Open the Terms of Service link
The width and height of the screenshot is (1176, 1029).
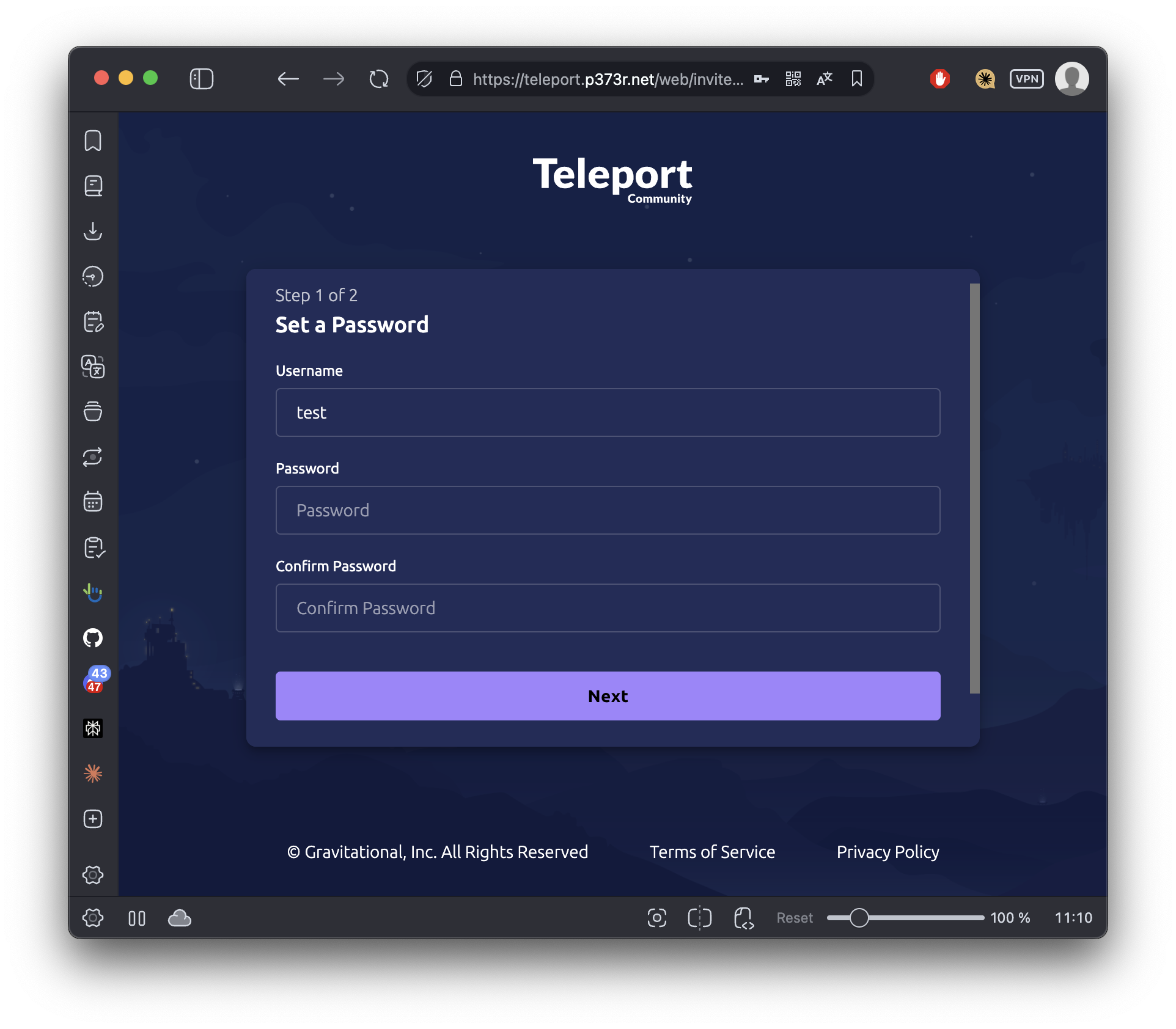pos(712,852)
